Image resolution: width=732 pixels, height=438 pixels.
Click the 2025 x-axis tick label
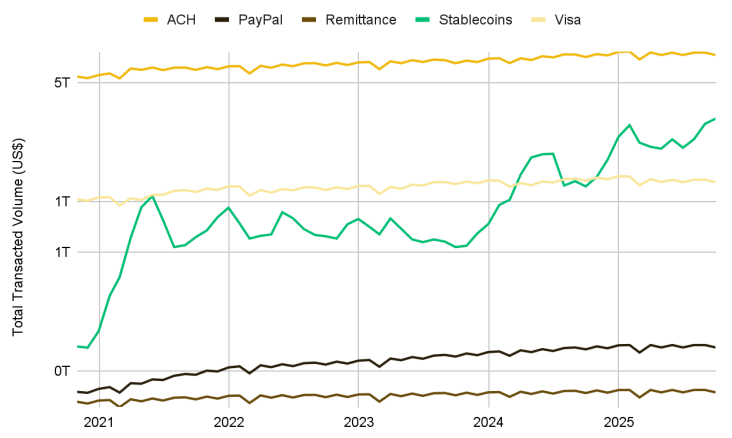pyautogui.click(x=619, y=423)
